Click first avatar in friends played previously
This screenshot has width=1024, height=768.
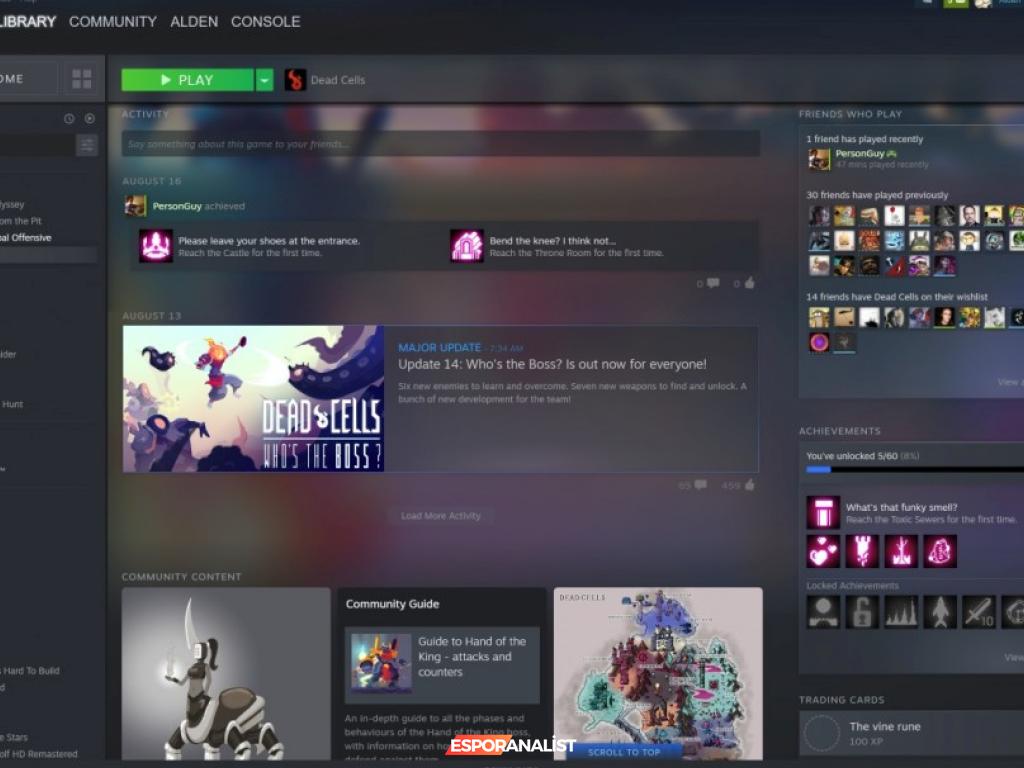click(820, 216)
